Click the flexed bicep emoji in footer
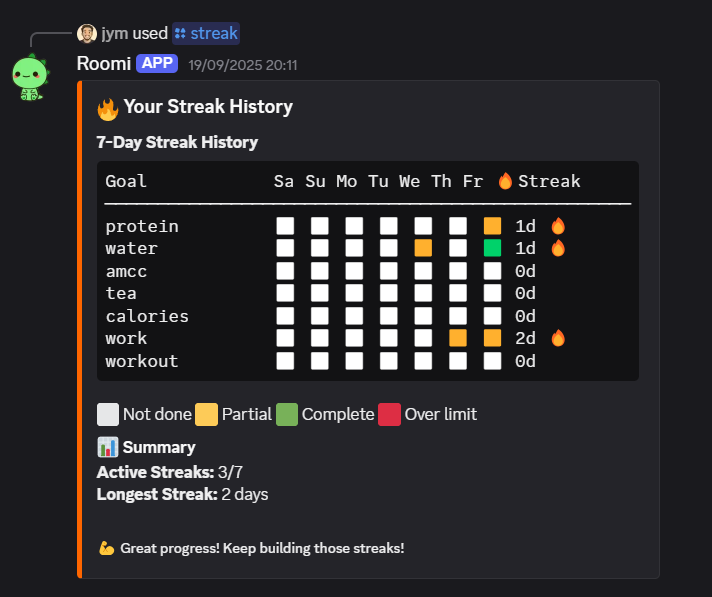This screenshot has height=597, width=712. [x=107, y=548]
